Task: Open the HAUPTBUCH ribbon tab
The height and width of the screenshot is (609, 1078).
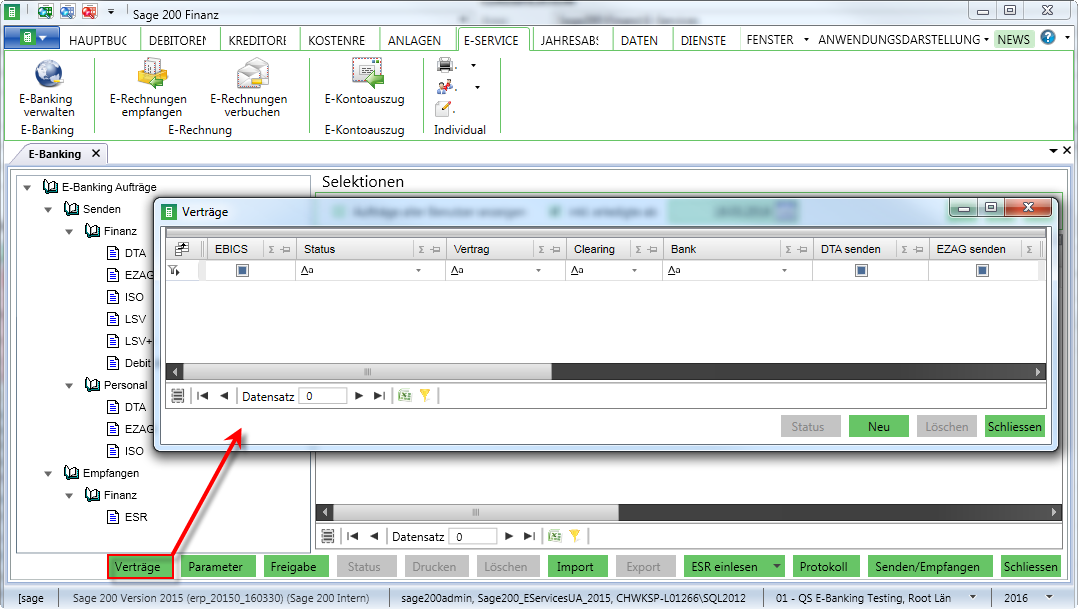Action: (x=98, y=40)
